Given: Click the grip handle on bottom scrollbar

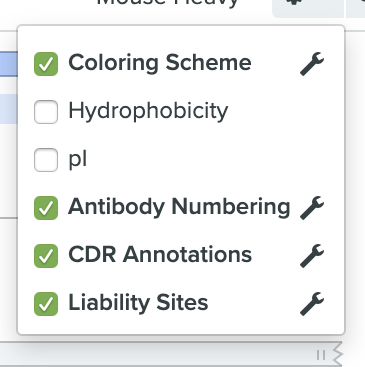Looking at the screenshot, I should pyautogui.click(x=321, y=355).
